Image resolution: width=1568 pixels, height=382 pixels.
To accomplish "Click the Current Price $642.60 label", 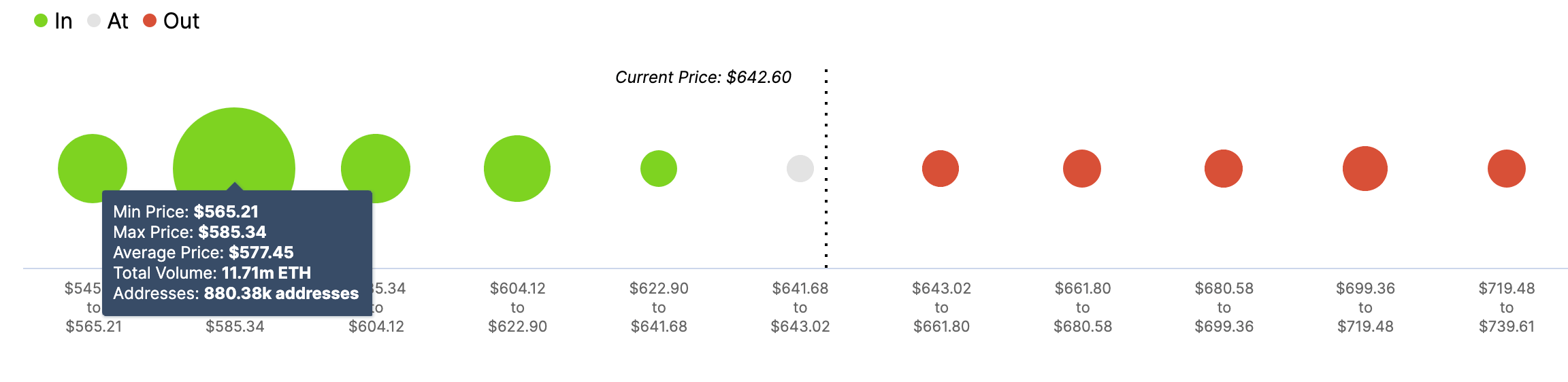I will [x=703, y=77].
